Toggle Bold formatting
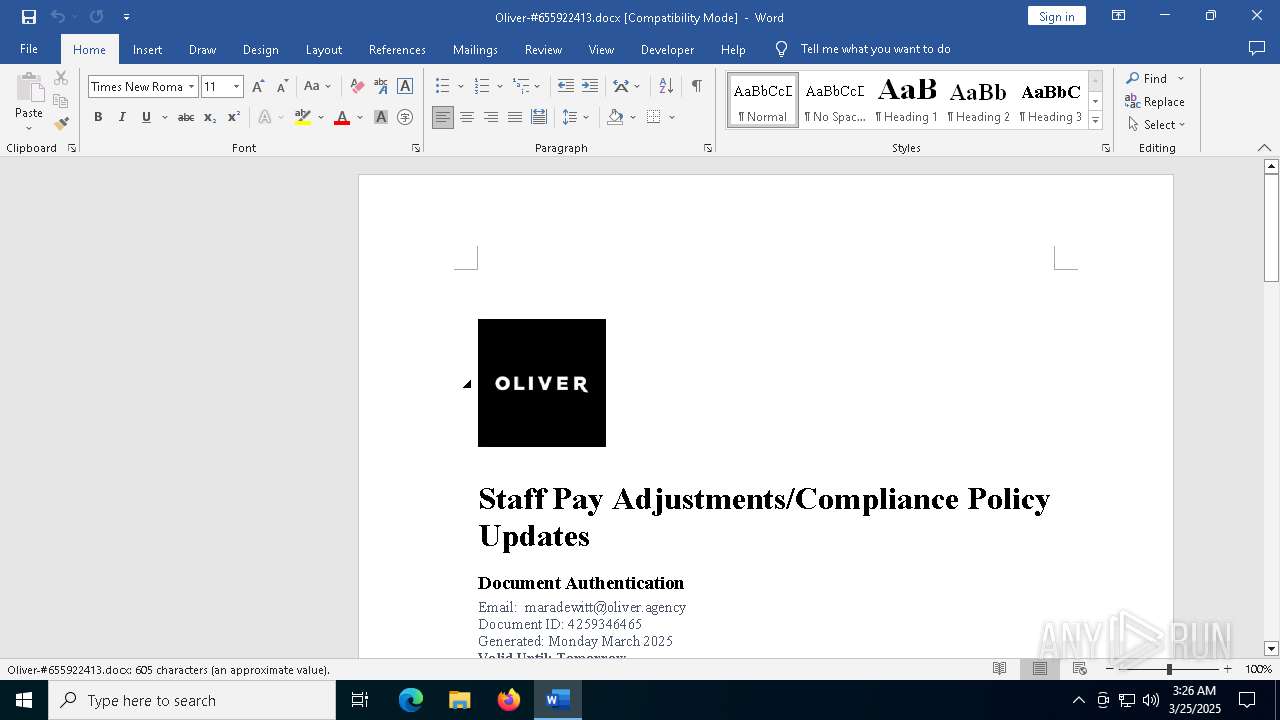 tap(98, 117)
